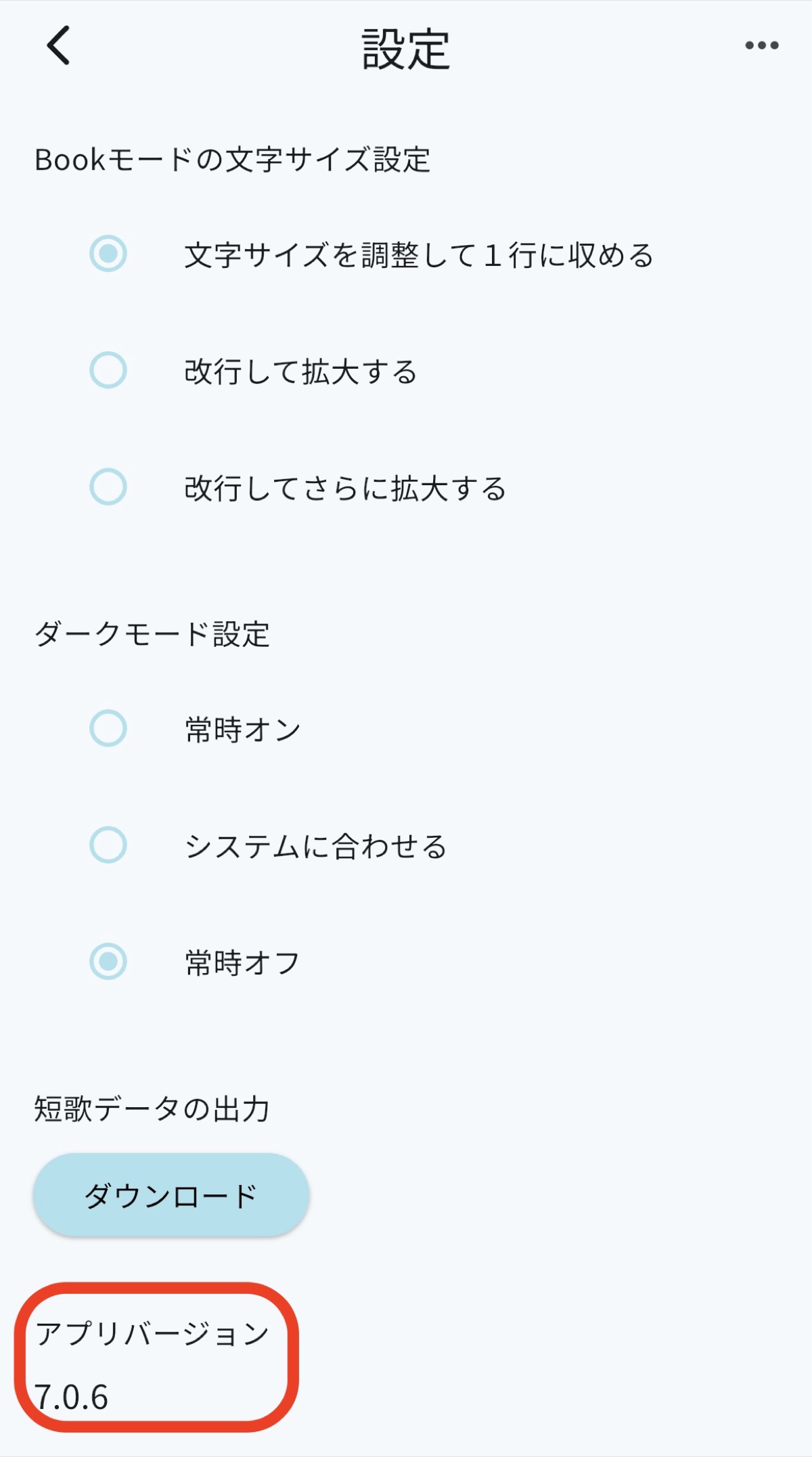
Task: Tap the 設定 screen title
Action: [x=406, y=46]
